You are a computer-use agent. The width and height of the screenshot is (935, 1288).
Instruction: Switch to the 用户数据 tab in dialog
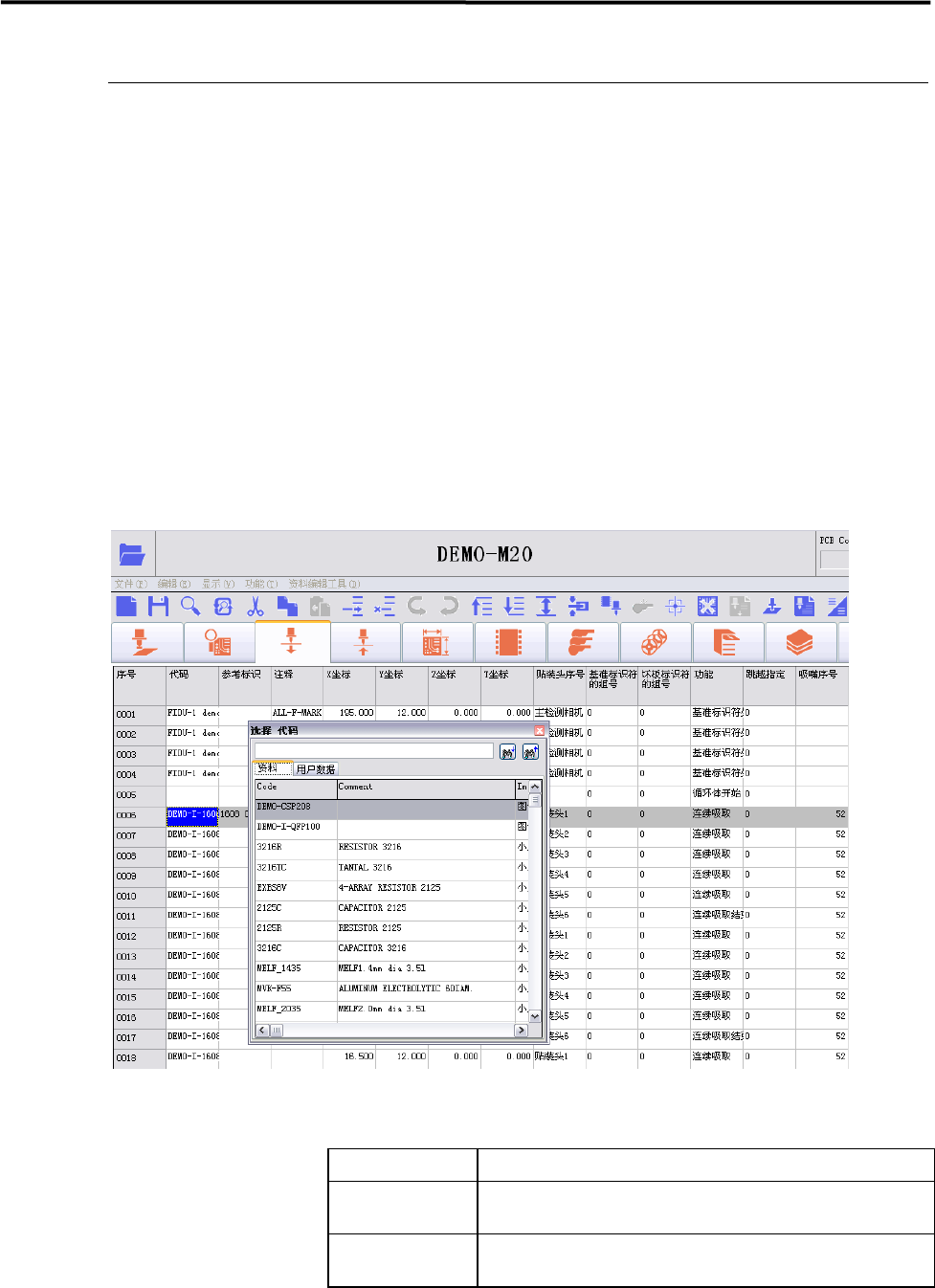click(316, 769)
